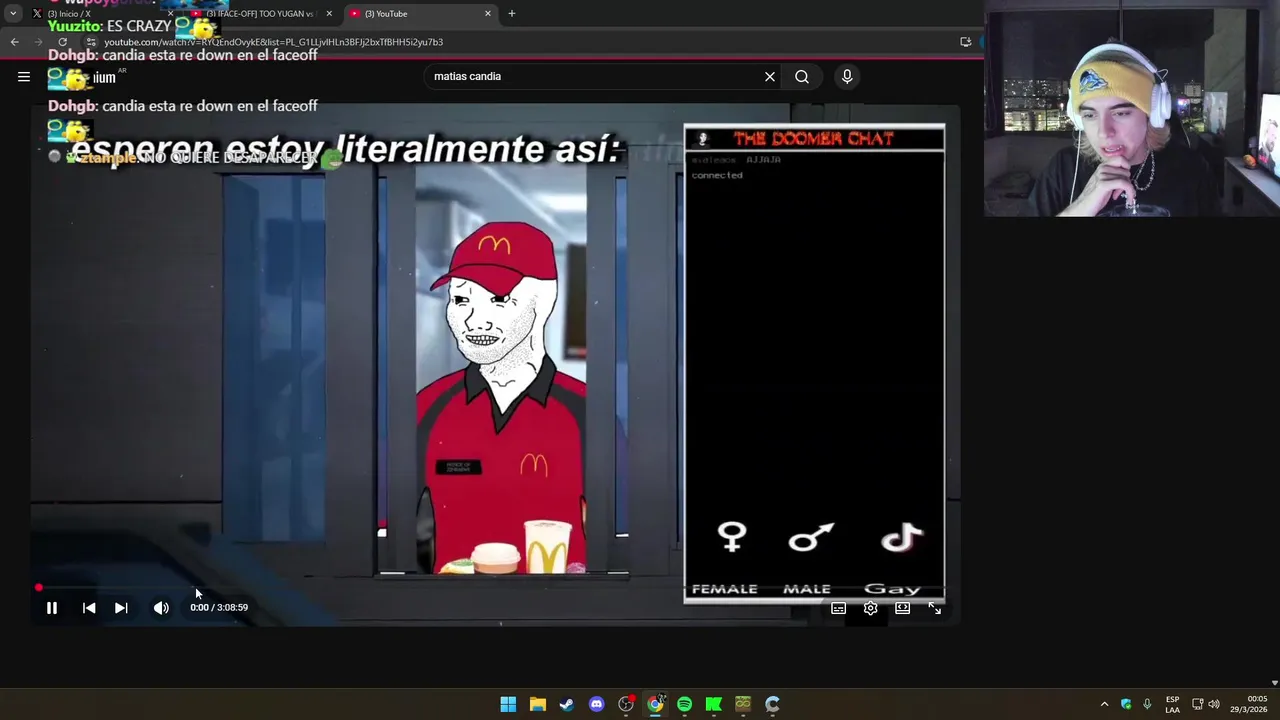Click 'connected' text in Doomer Chat
Image resolution: width=1280 pixels, height=720 pixels.
tap(717, 175)
